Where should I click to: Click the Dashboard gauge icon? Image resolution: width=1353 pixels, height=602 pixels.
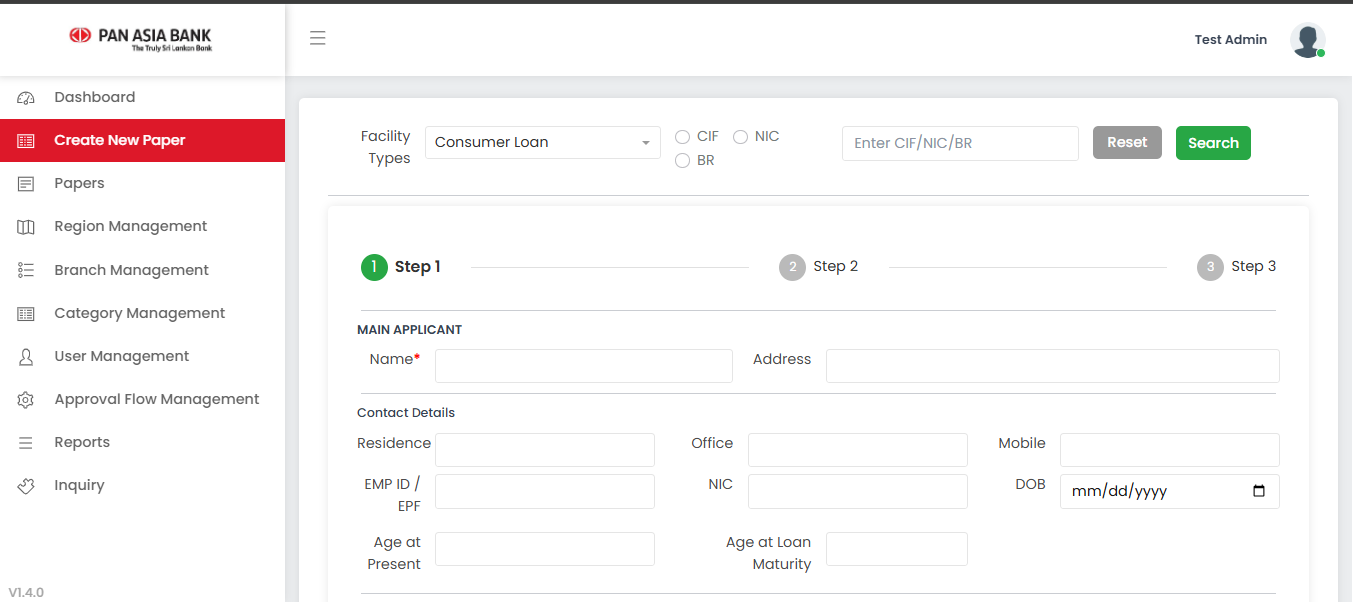point(26,98)
